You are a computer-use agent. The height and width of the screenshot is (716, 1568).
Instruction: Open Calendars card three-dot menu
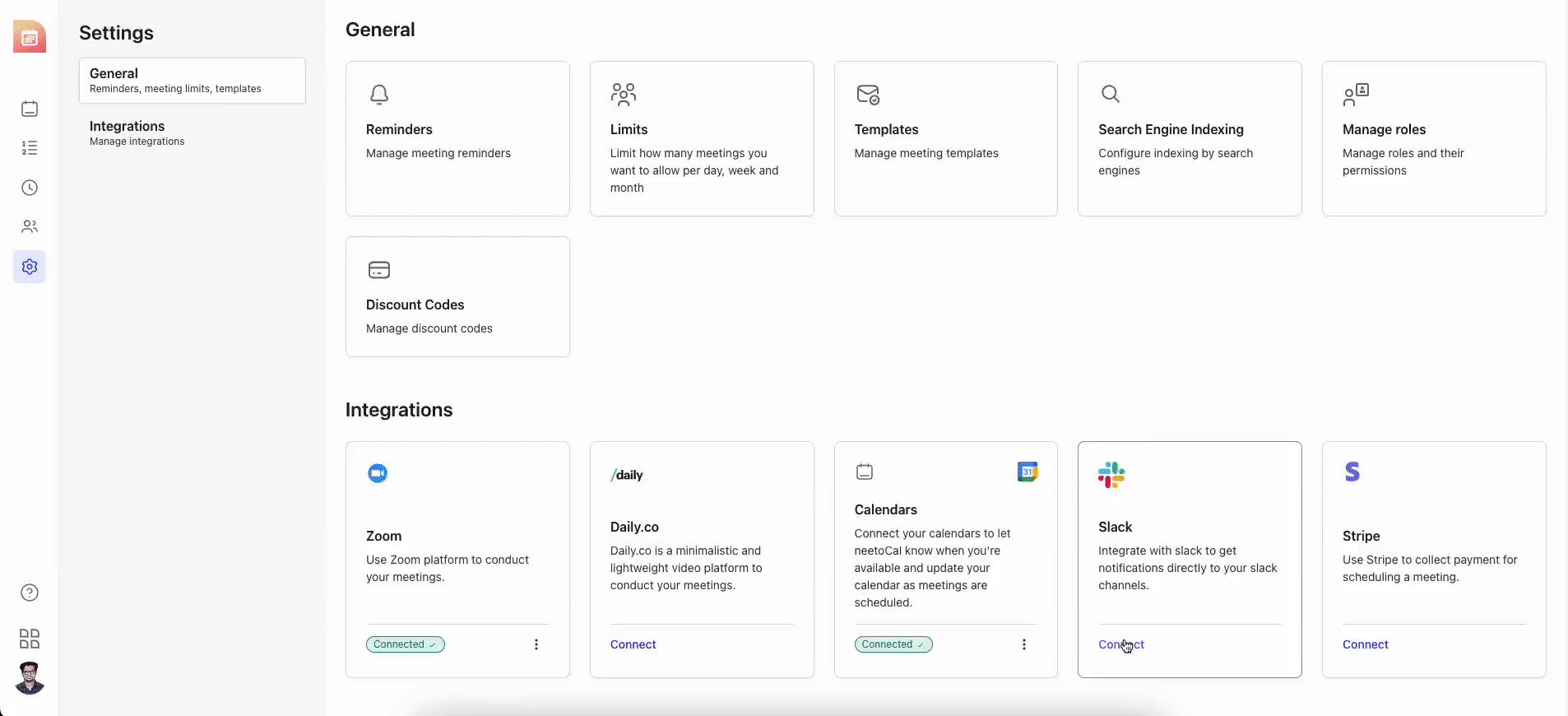click(1024, 644)
